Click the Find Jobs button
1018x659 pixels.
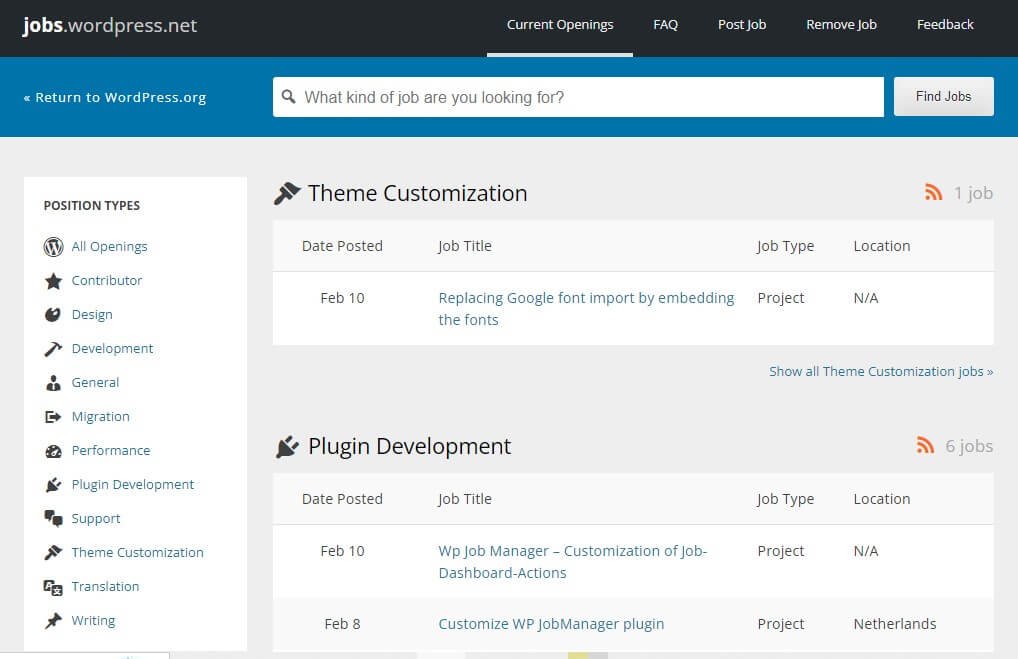[x=943, y=96]
